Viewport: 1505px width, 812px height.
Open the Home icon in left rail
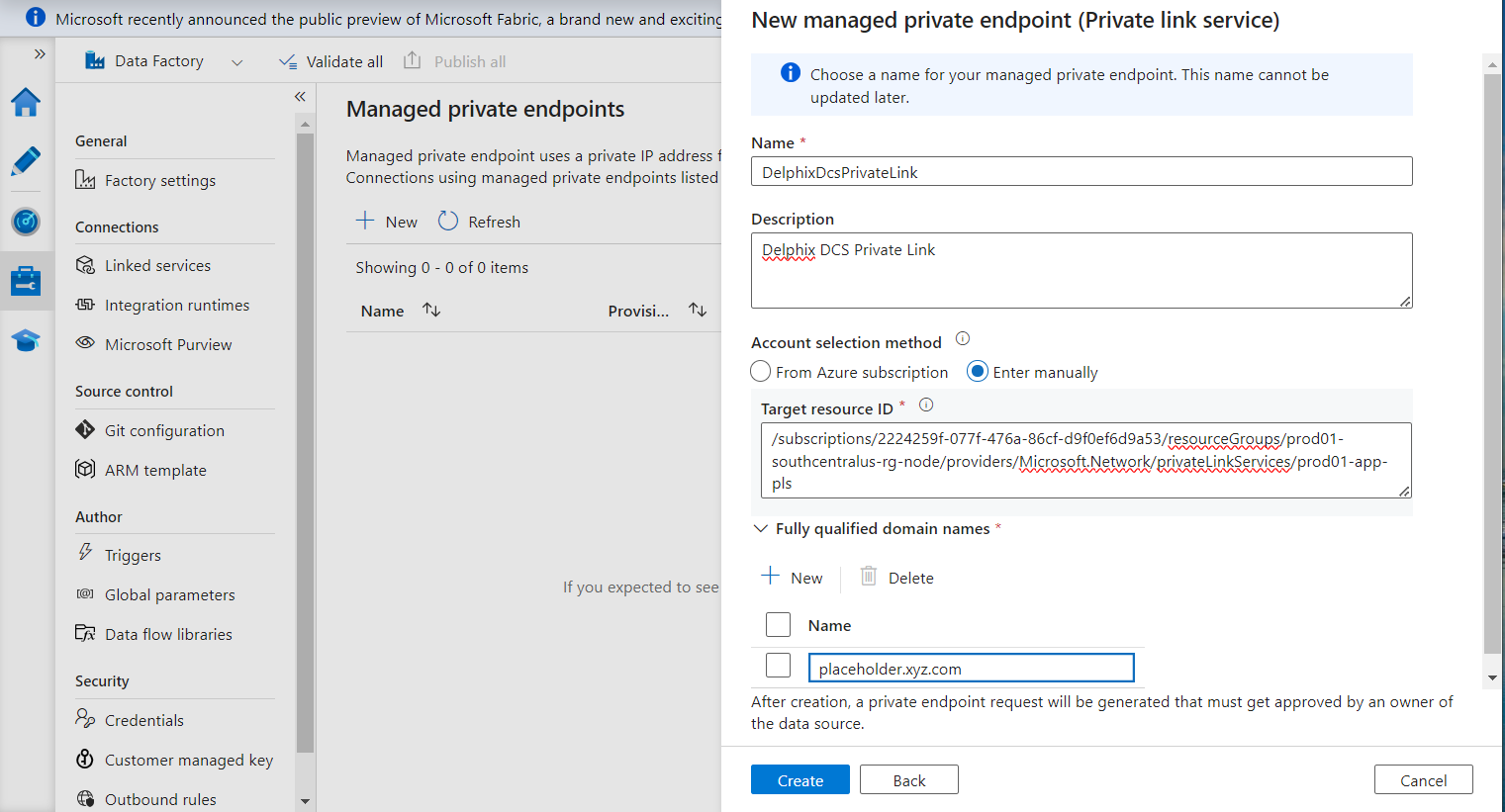tap(26, 102)
